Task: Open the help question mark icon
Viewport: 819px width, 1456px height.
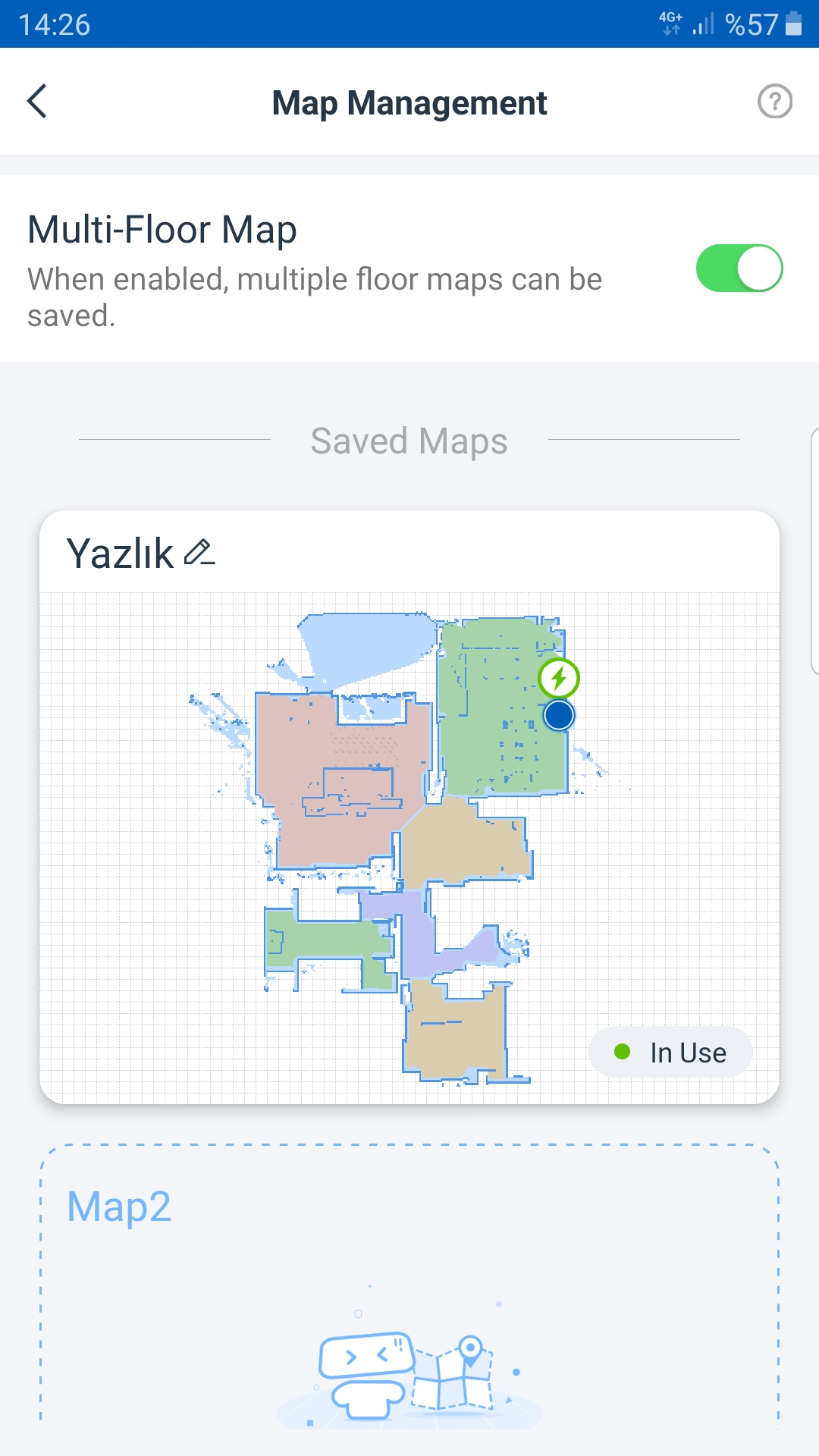Action: point(775,102)
